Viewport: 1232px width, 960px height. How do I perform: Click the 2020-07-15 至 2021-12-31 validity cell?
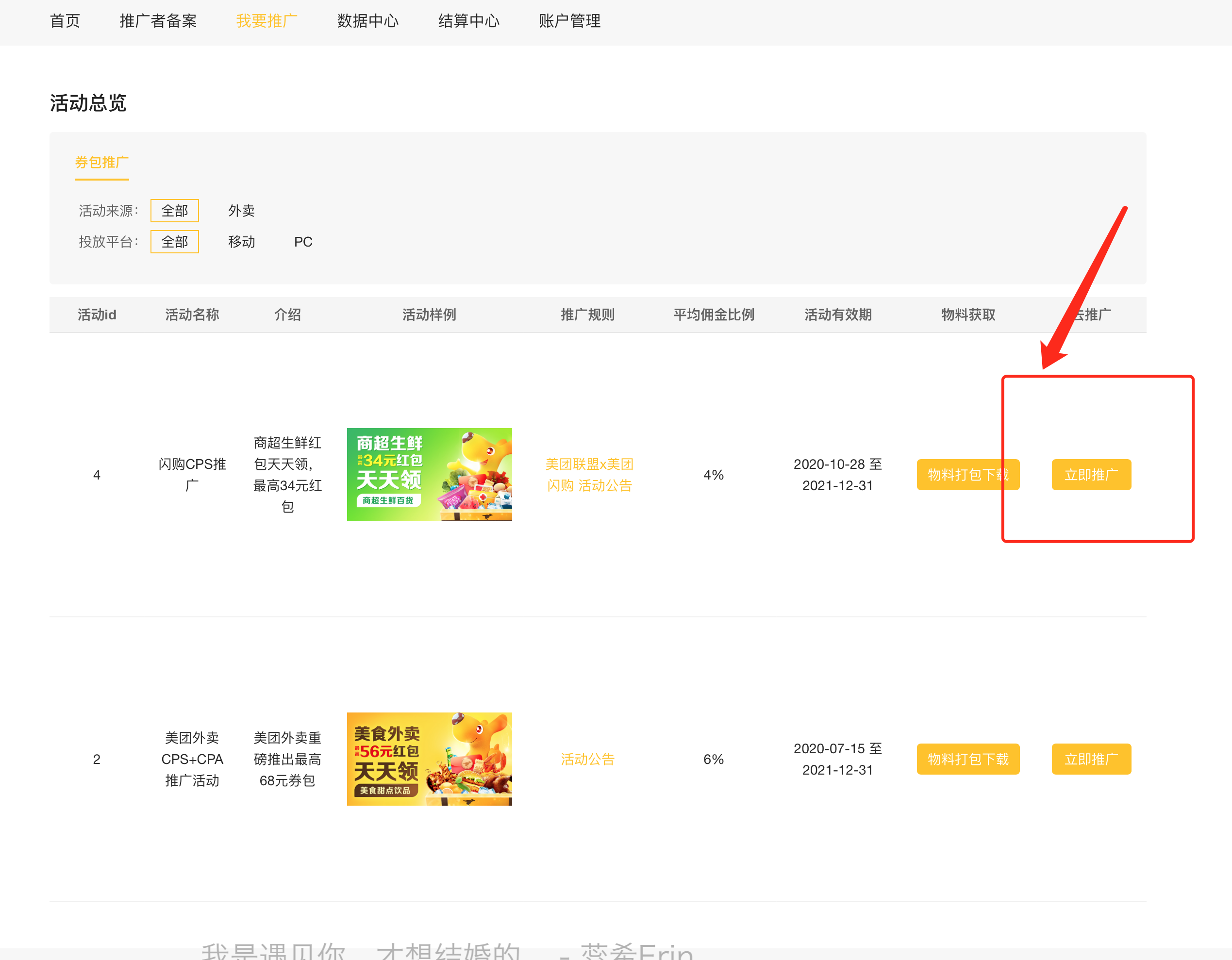(838, 759)
